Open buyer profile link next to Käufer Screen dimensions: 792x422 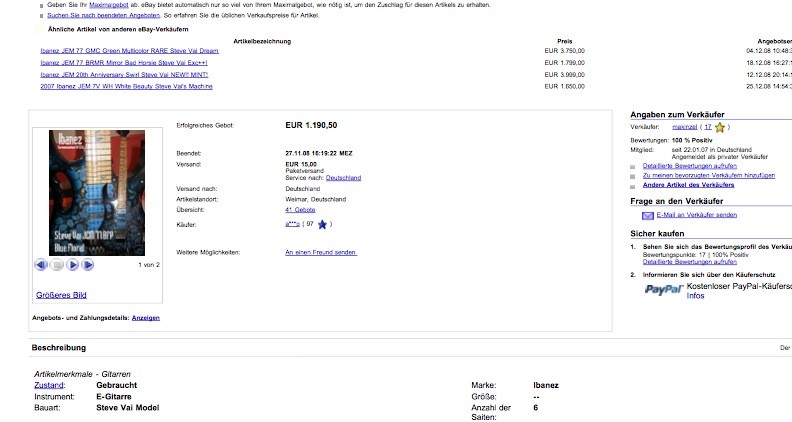tap(292, 224)
